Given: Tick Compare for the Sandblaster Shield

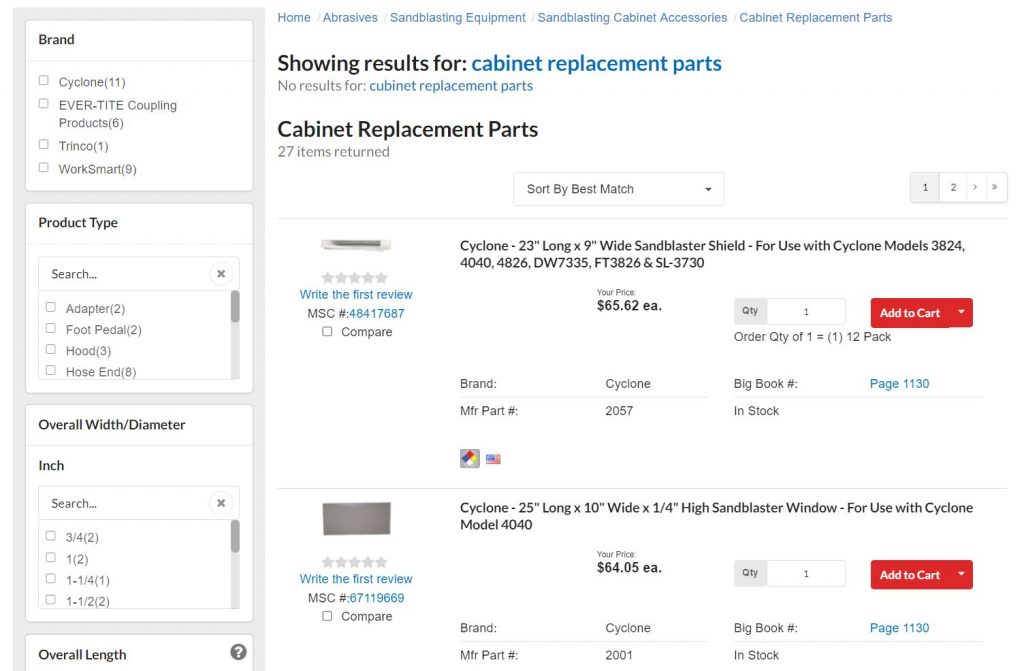Looking at the screenshot, I should point(327,331).
